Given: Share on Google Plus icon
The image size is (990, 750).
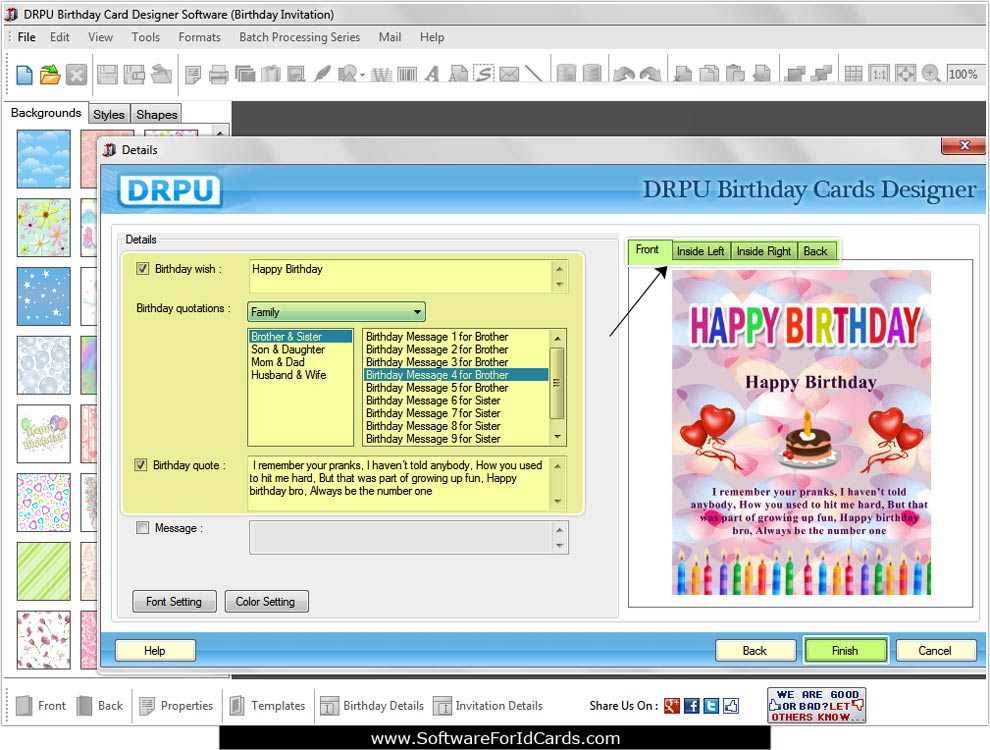Looking at the screenshot, I should [x=672, y=706].
